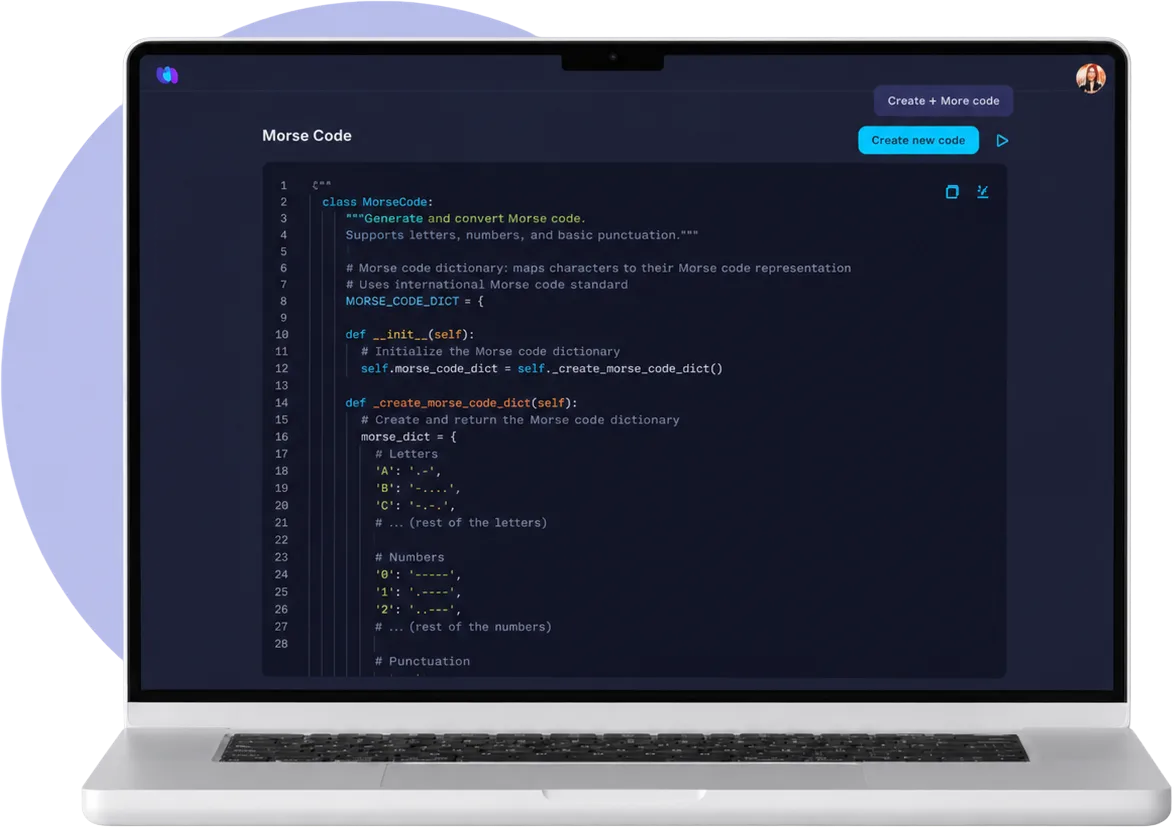This screenshot has height=827, width=1174.
Task: Select the Morse Code title
Action: click(307, 136)
